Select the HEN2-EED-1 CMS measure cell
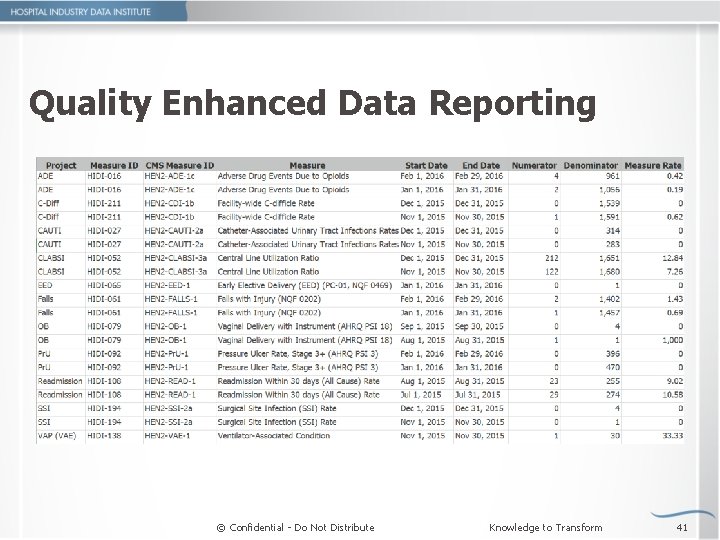720x540 pixels. click(167, 285)
